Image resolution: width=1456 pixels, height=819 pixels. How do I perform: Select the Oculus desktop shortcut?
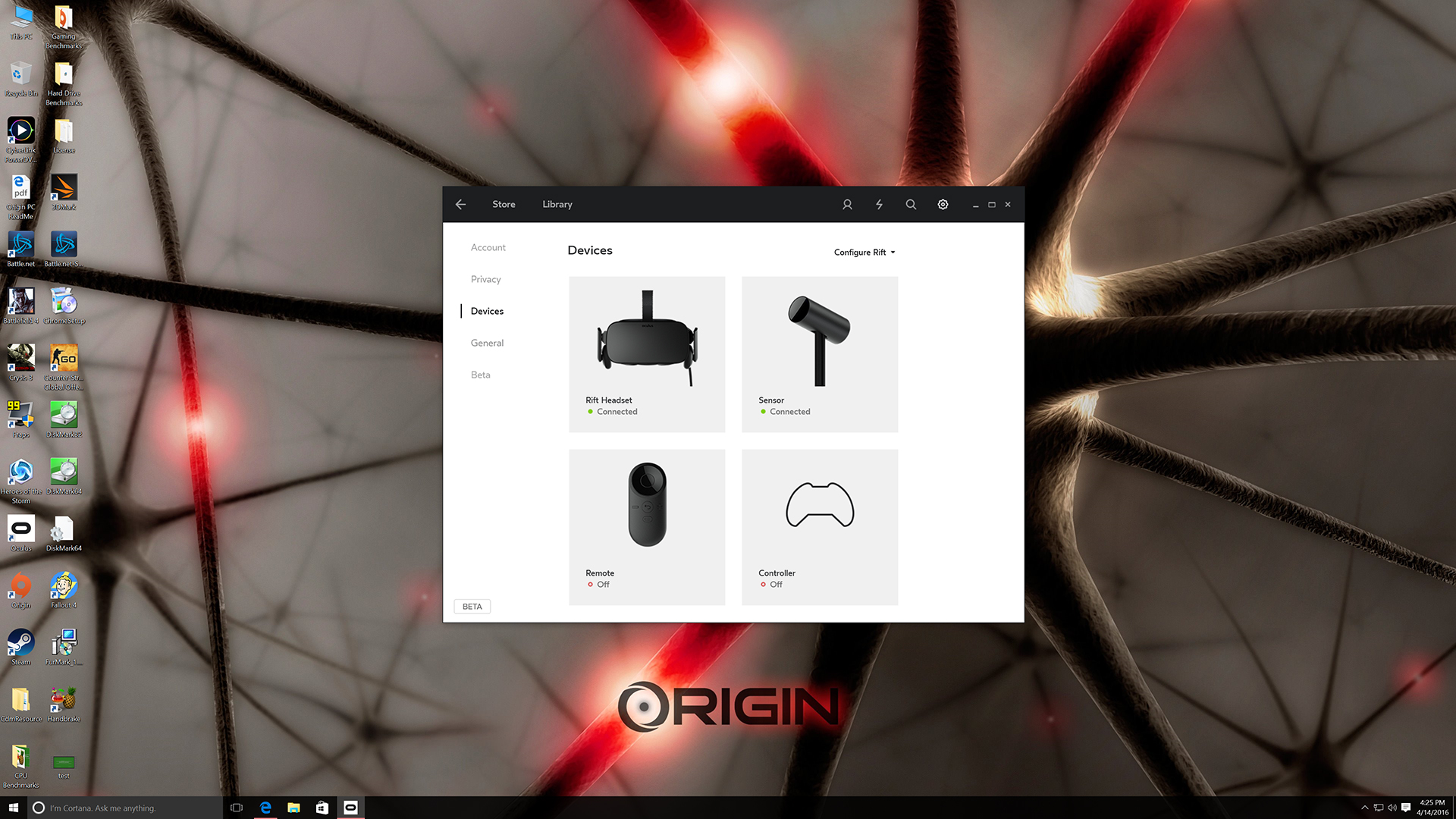[21, 534]
